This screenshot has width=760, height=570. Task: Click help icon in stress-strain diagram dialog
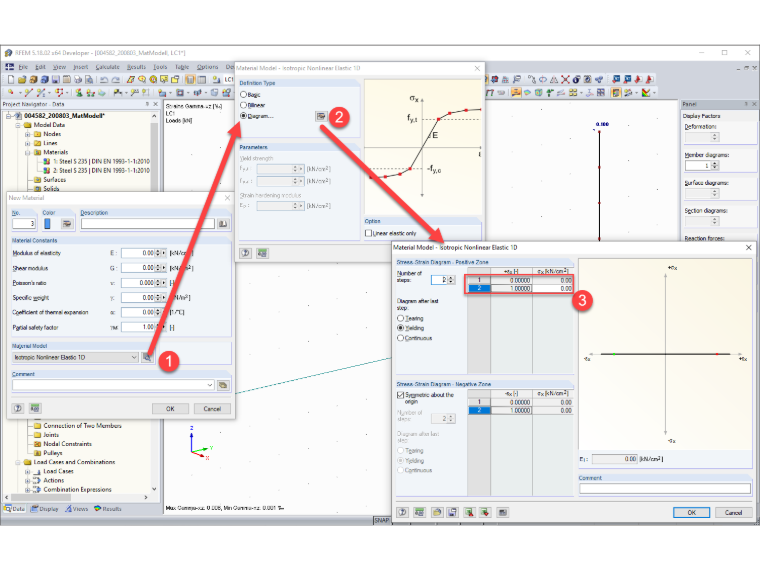(403, 512)
